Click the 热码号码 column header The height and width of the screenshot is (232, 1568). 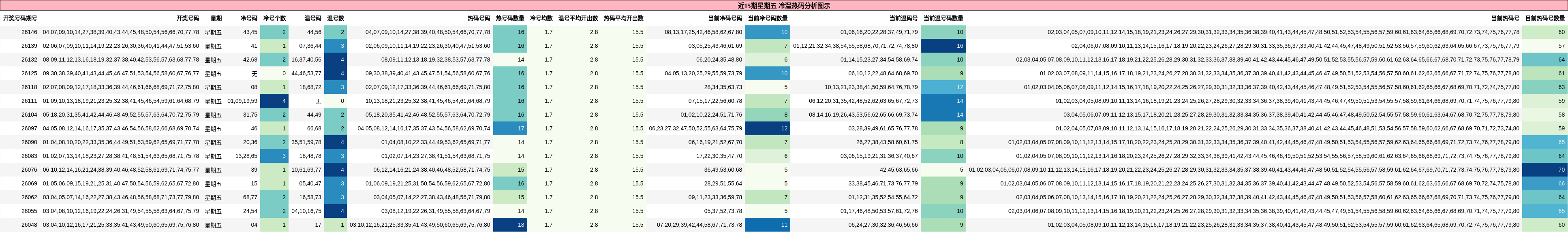coord(479,18)
